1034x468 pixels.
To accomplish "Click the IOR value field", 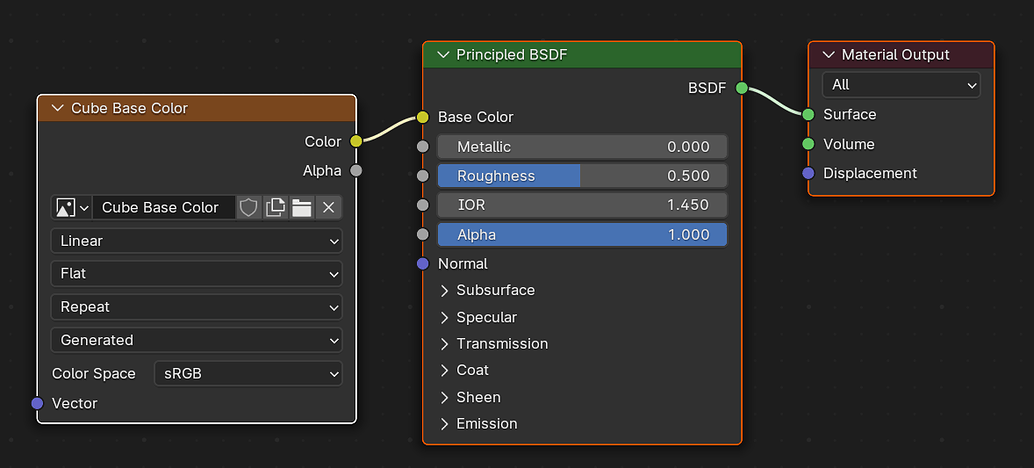I will coord(582,205).
